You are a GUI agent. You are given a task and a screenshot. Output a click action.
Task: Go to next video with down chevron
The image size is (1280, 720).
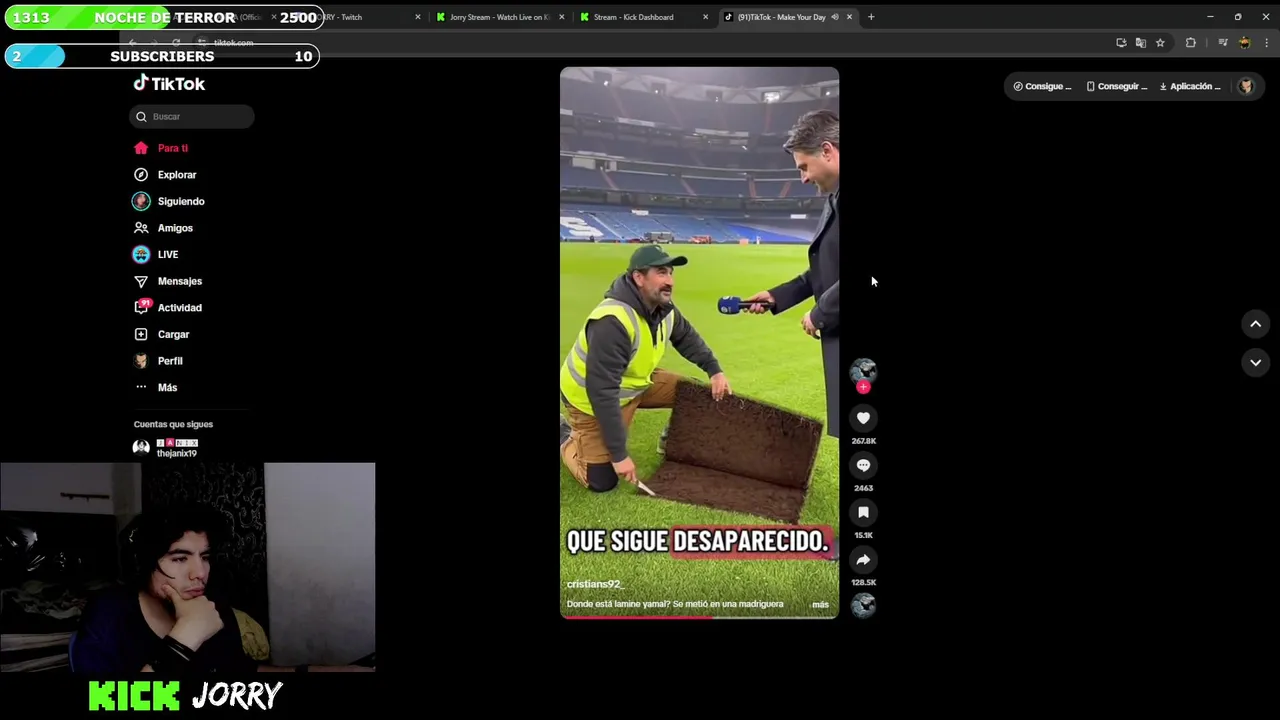[x=1256, y=362]
